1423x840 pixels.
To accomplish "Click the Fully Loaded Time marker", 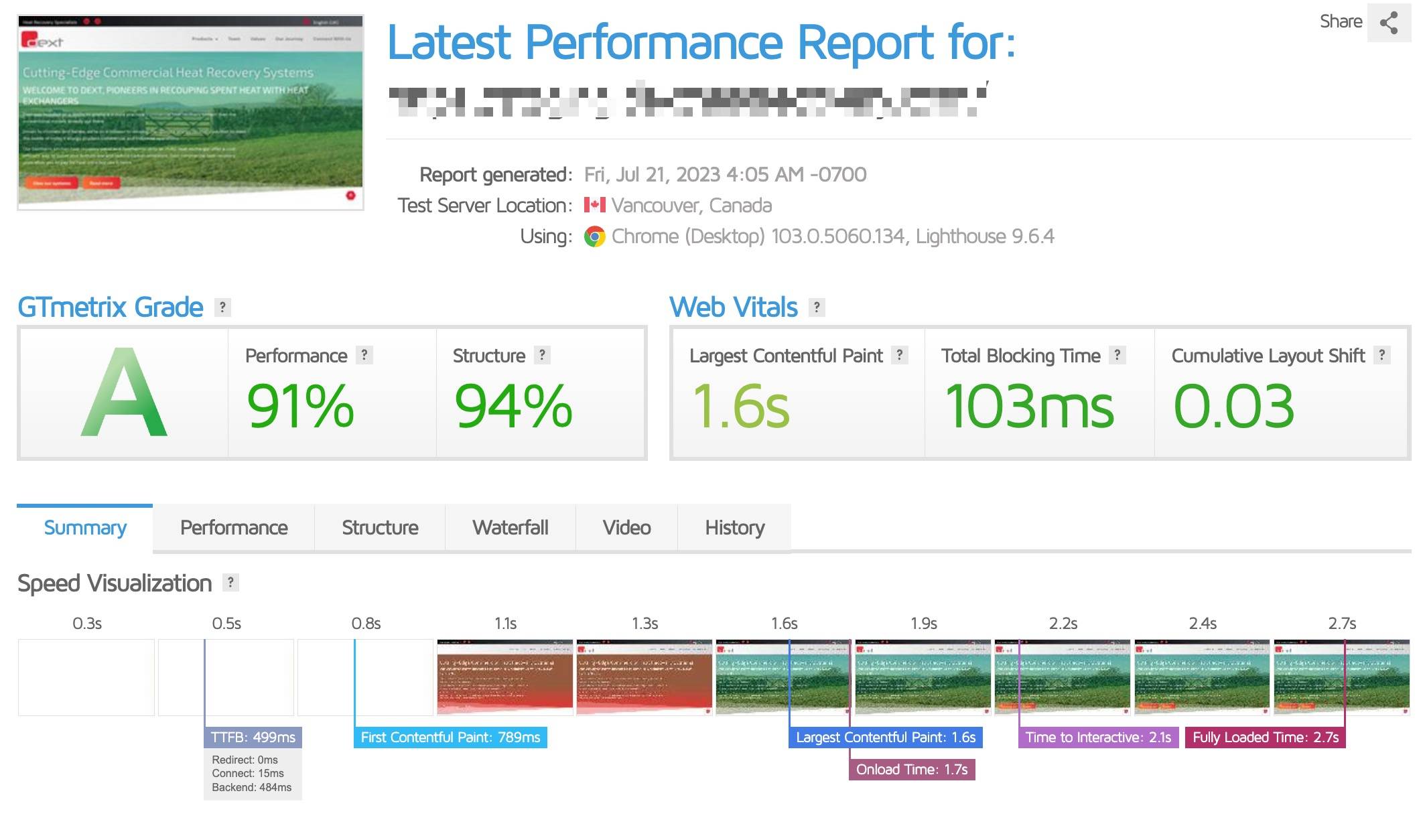I will (x=1265, y=738).
